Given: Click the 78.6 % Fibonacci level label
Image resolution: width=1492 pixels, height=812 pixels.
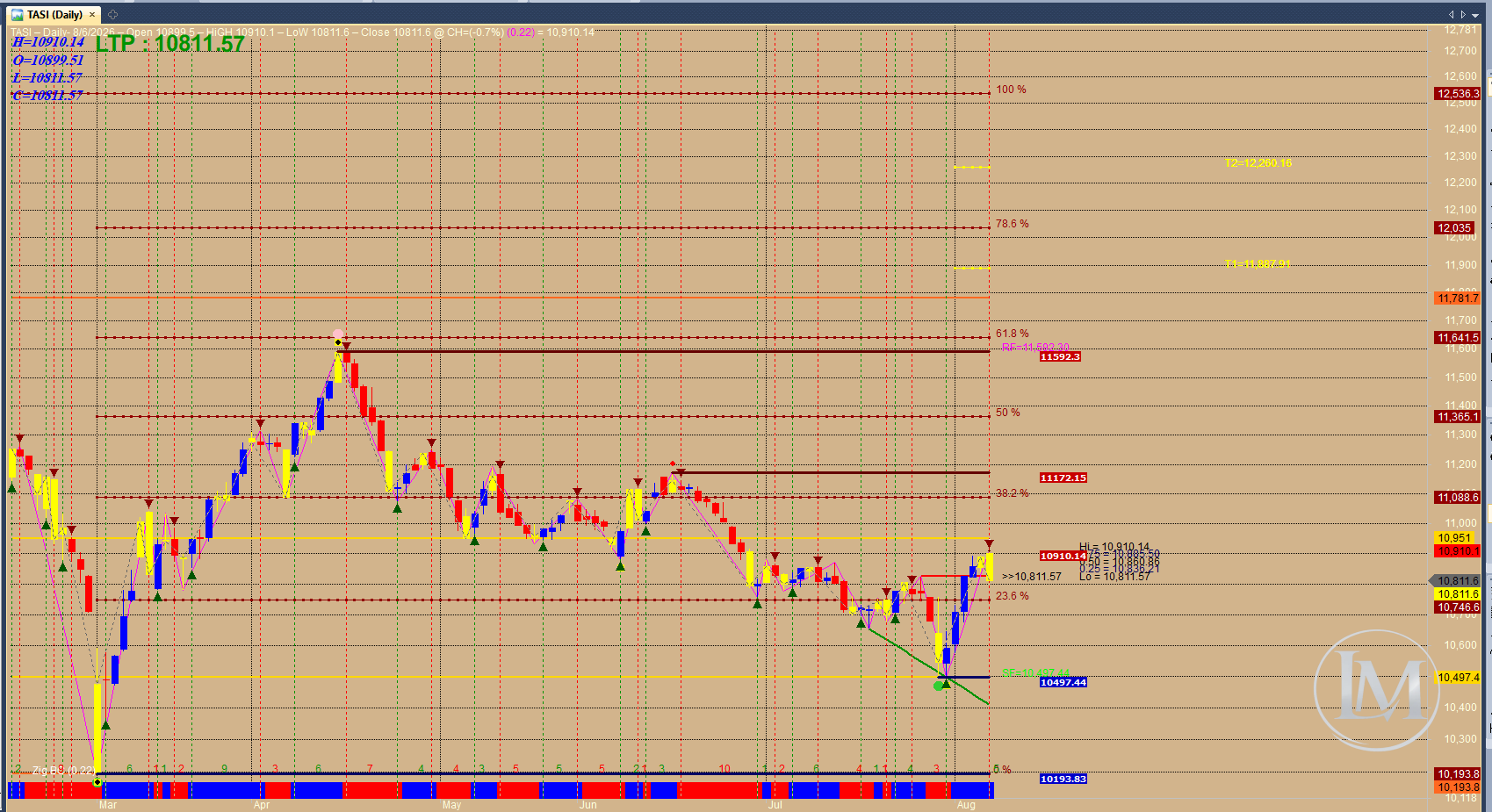Looking at the screenshot, I should (x=1012, y=224).
